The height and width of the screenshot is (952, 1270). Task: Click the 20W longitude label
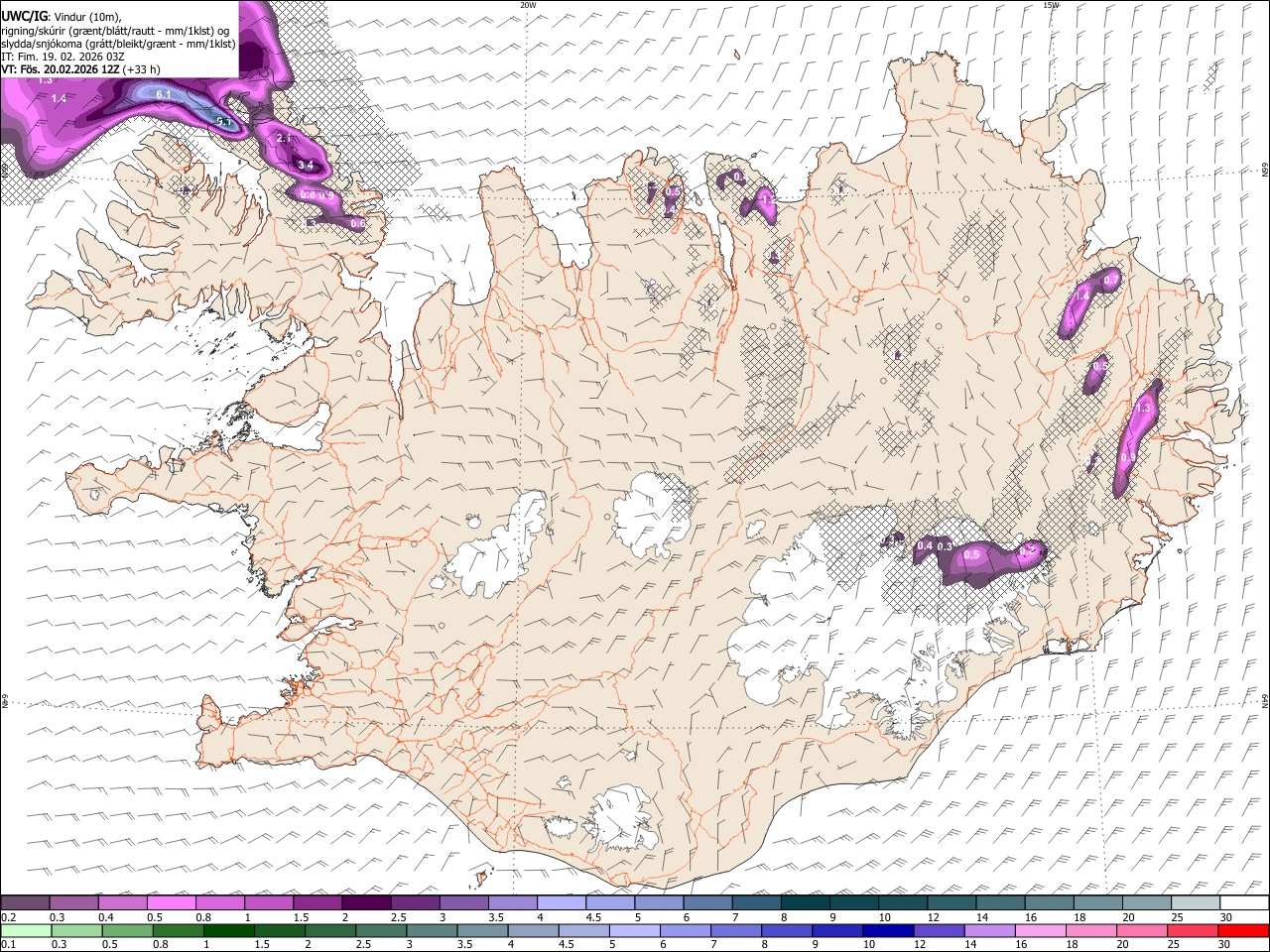pyautogui.click(x=528, y=5)
